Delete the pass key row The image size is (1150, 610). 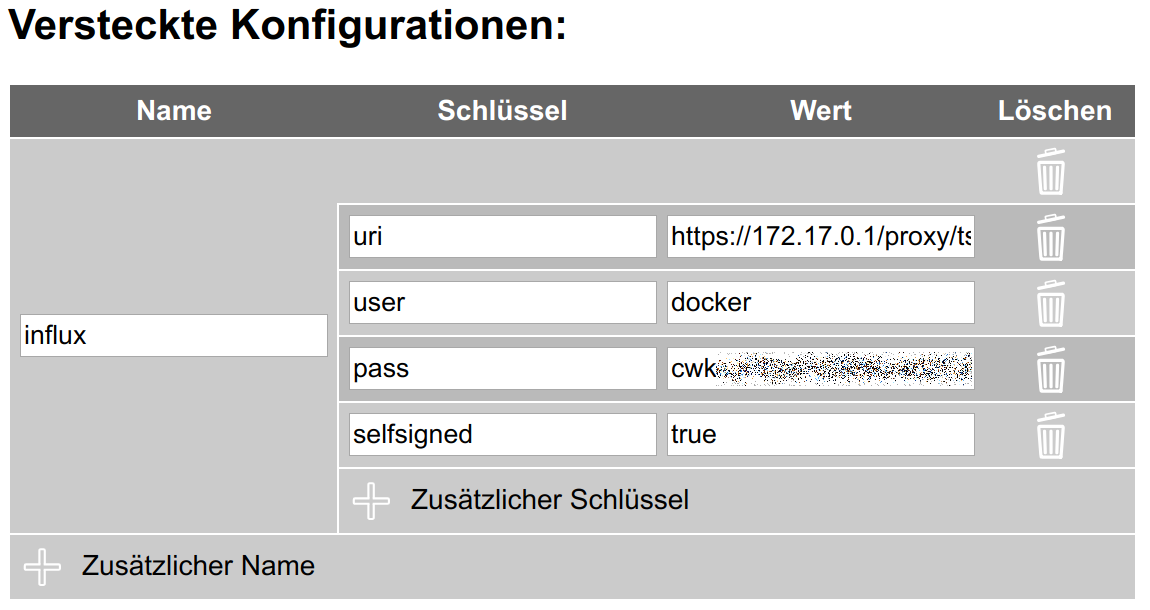pyautogui.click(x=1050, y=369)
